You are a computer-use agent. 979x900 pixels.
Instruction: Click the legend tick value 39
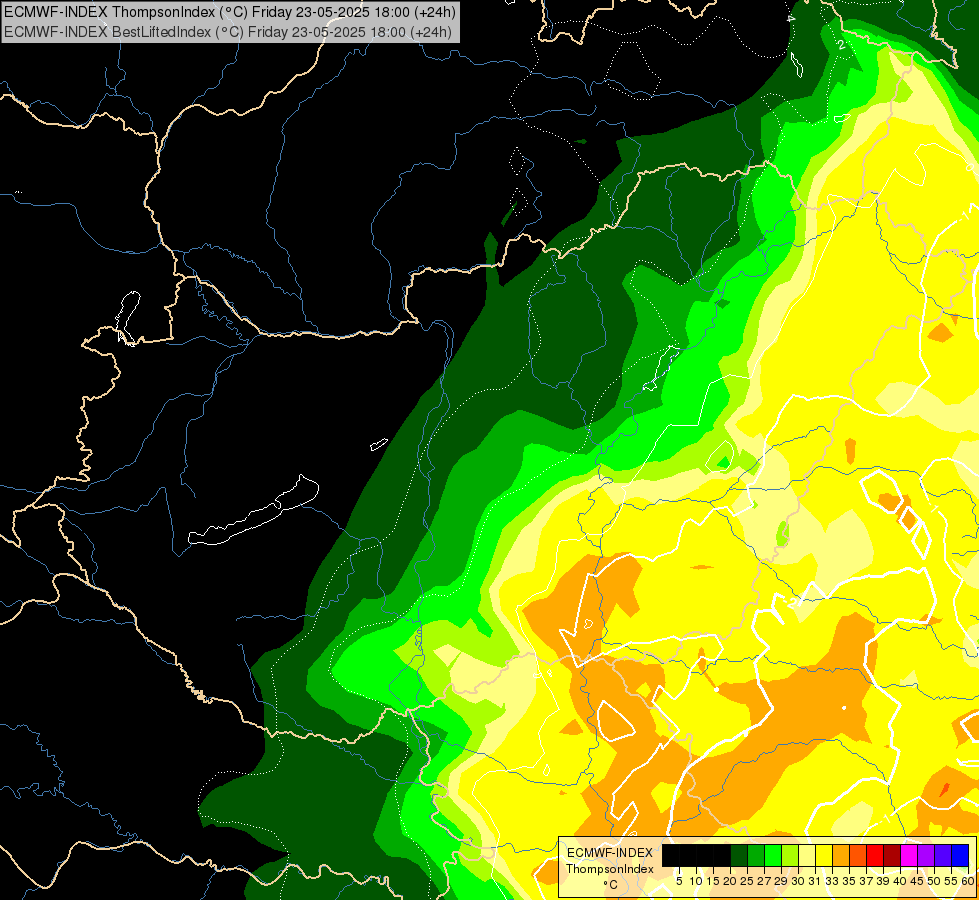883,881
